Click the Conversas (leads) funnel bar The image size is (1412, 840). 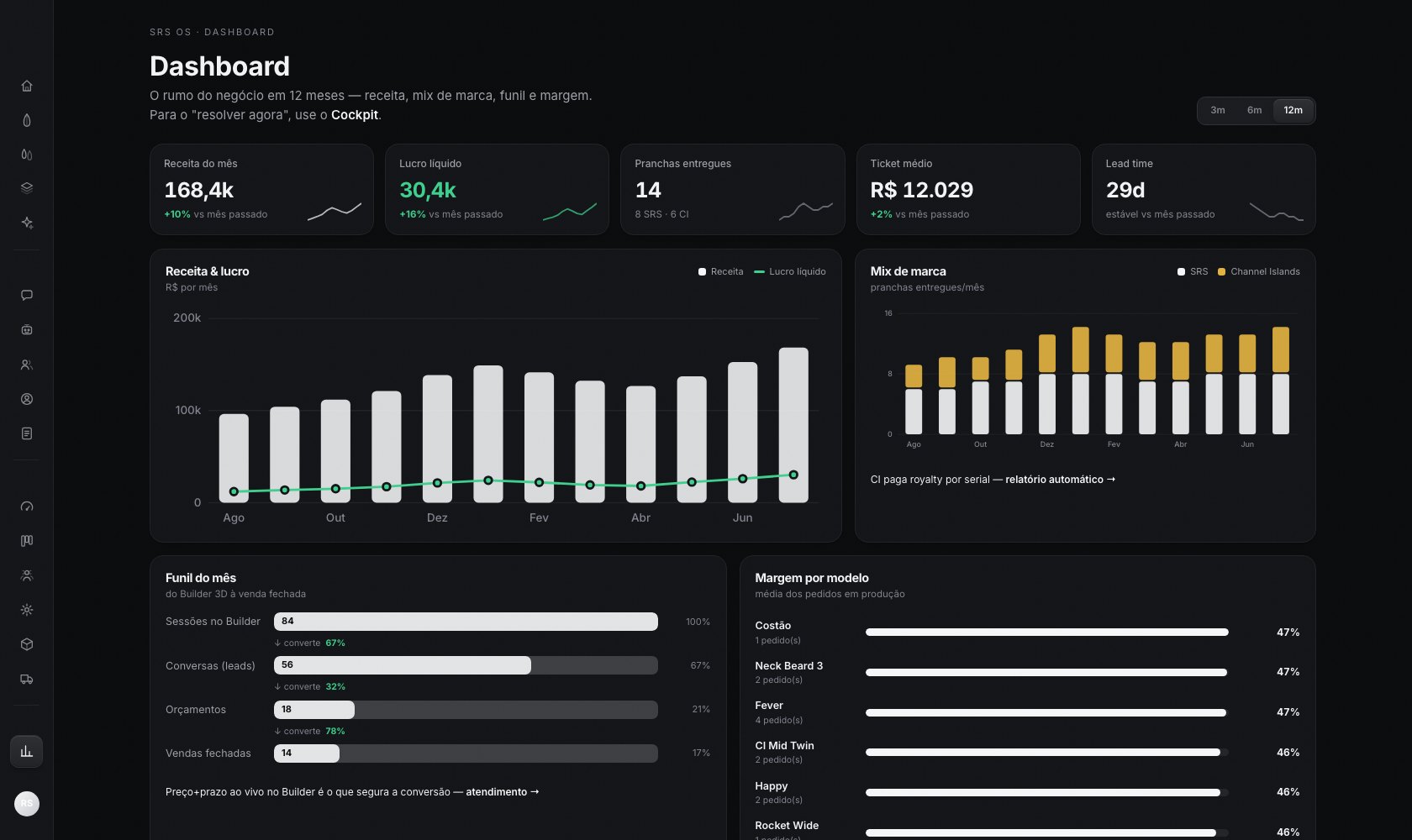[x=466, y=665]
